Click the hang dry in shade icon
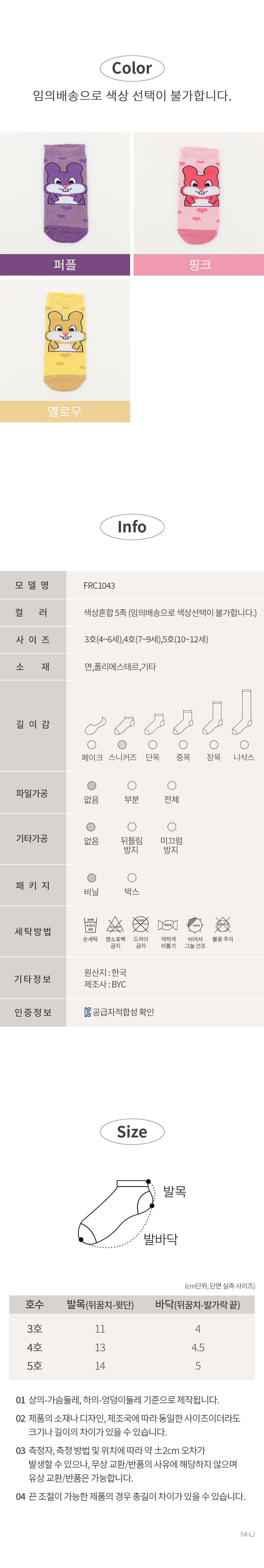 click(196, 925)
